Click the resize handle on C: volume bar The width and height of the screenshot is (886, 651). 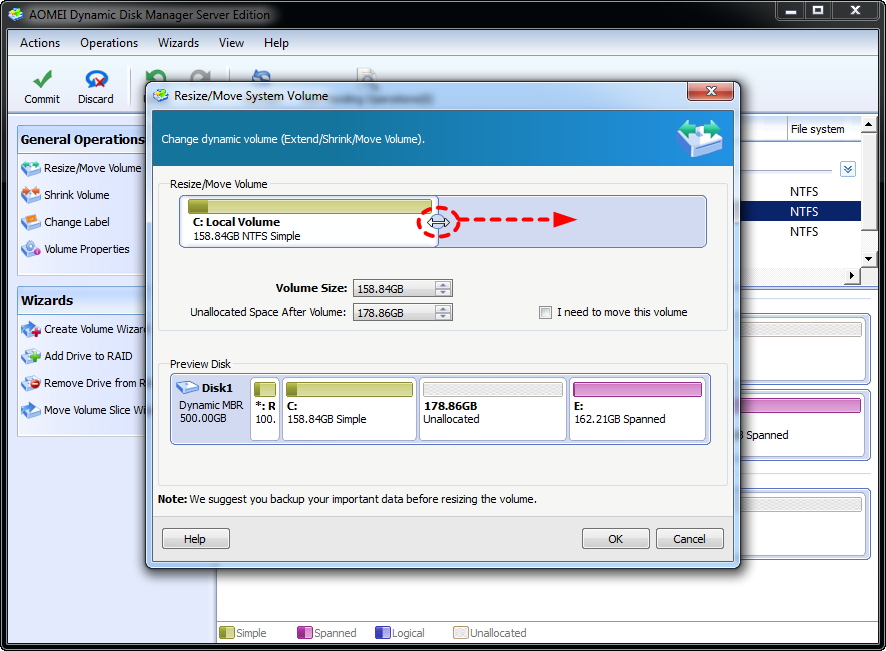(438, 222)
